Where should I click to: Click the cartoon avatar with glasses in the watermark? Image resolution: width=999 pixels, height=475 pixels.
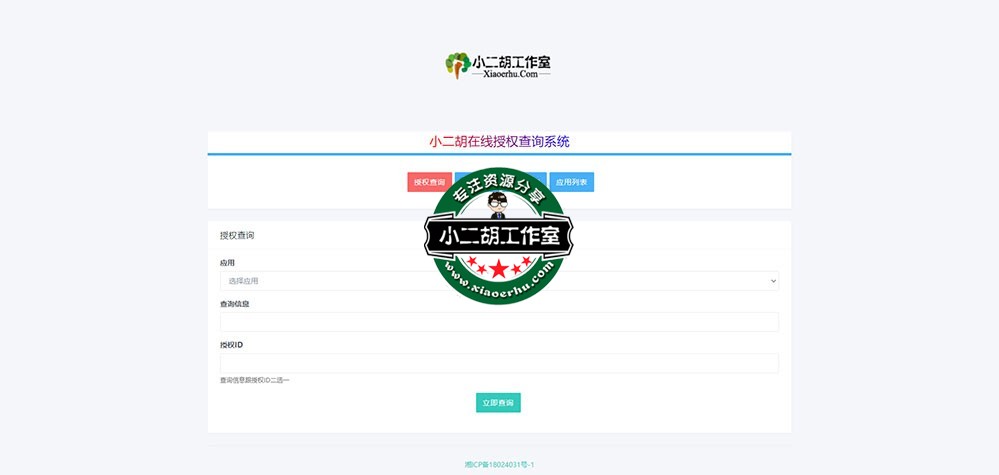pos(498,206)
